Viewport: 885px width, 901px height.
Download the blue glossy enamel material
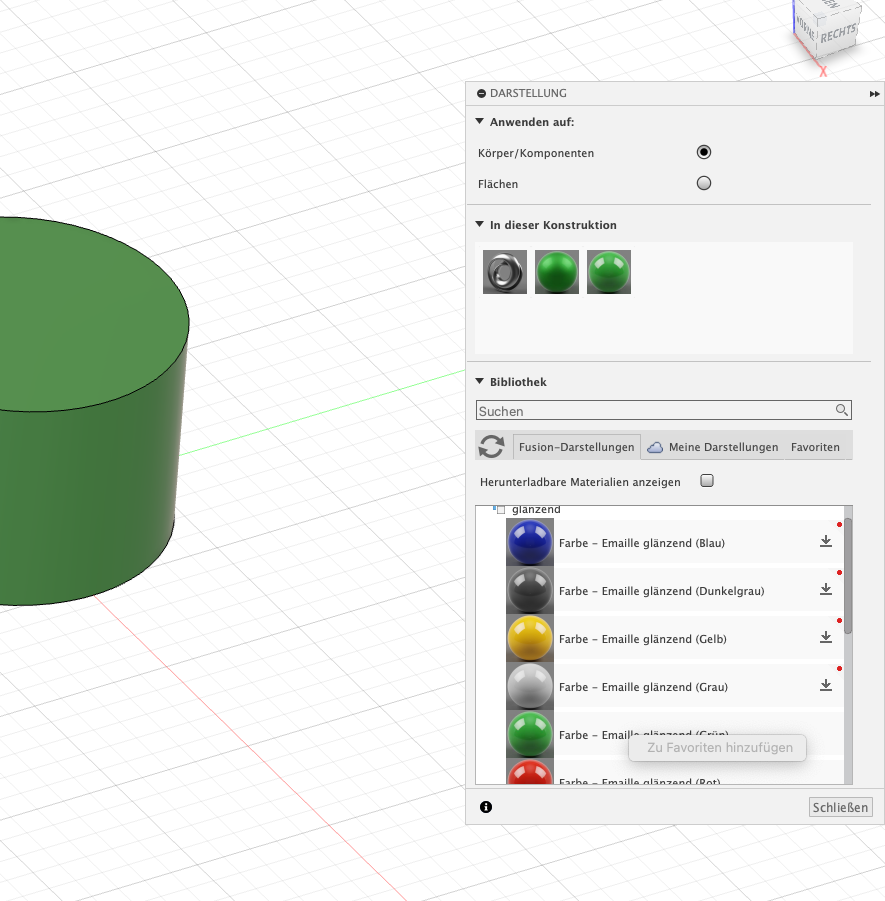(826, 542)
